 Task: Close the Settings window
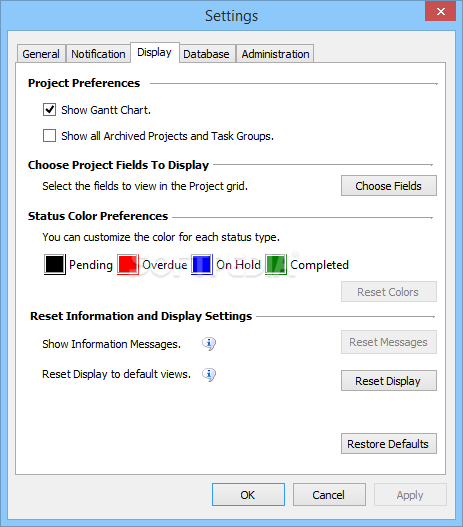point(440,11)
